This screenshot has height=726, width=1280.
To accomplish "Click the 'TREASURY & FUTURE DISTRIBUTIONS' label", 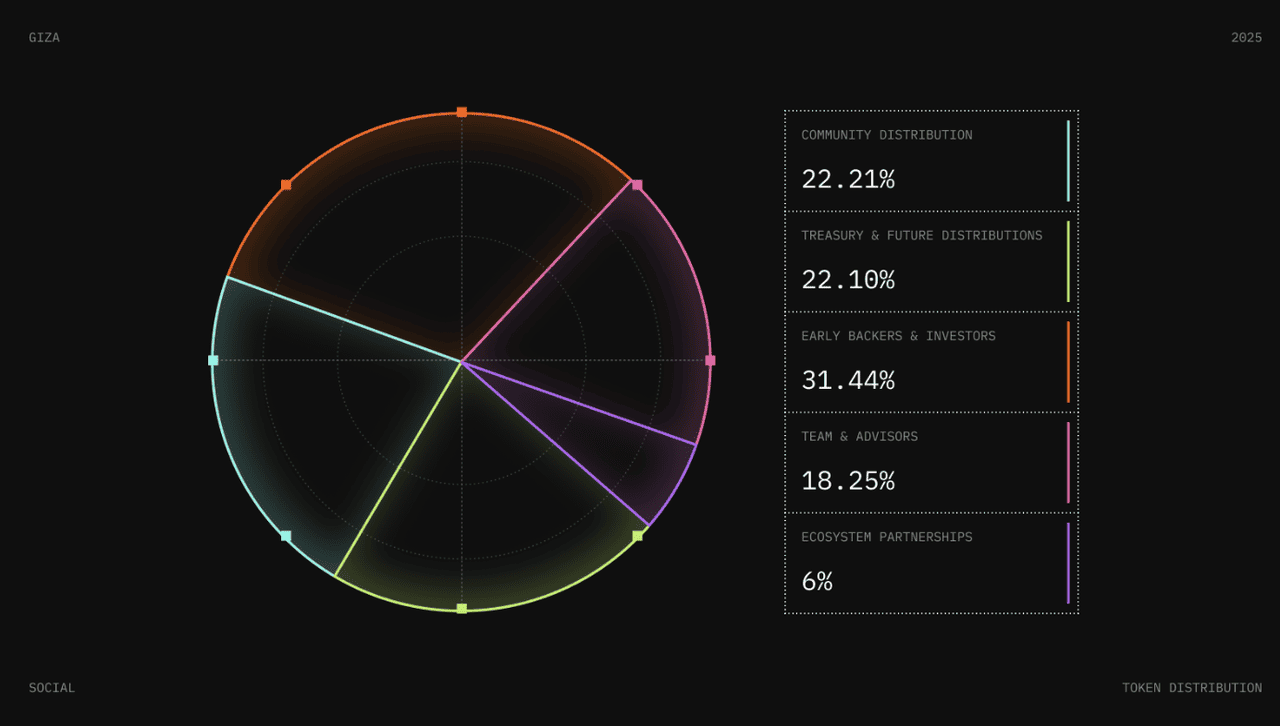I will pos(922,236).
